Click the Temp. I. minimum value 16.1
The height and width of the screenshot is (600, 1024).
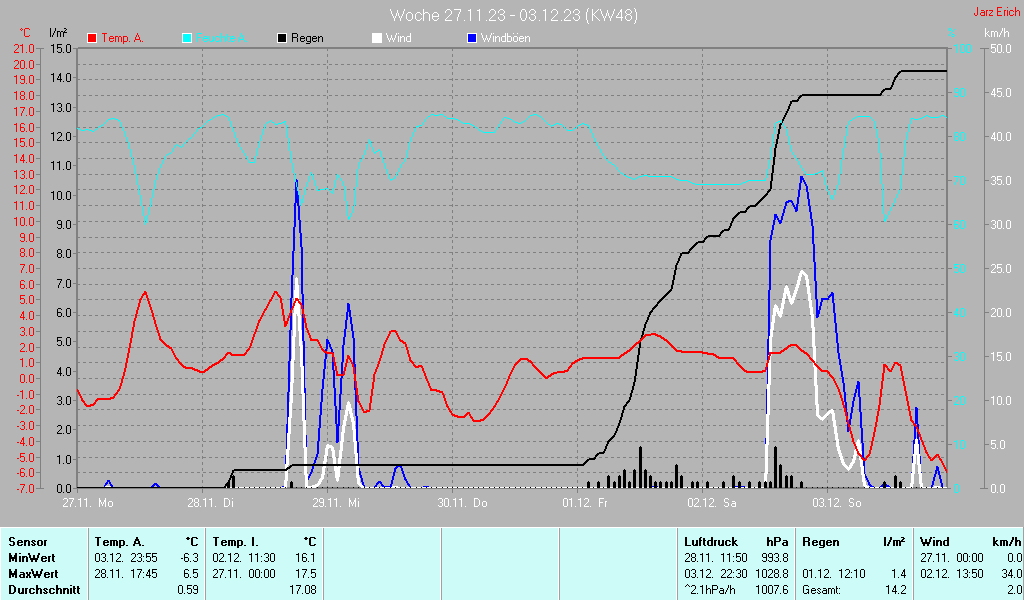[306, 558]
